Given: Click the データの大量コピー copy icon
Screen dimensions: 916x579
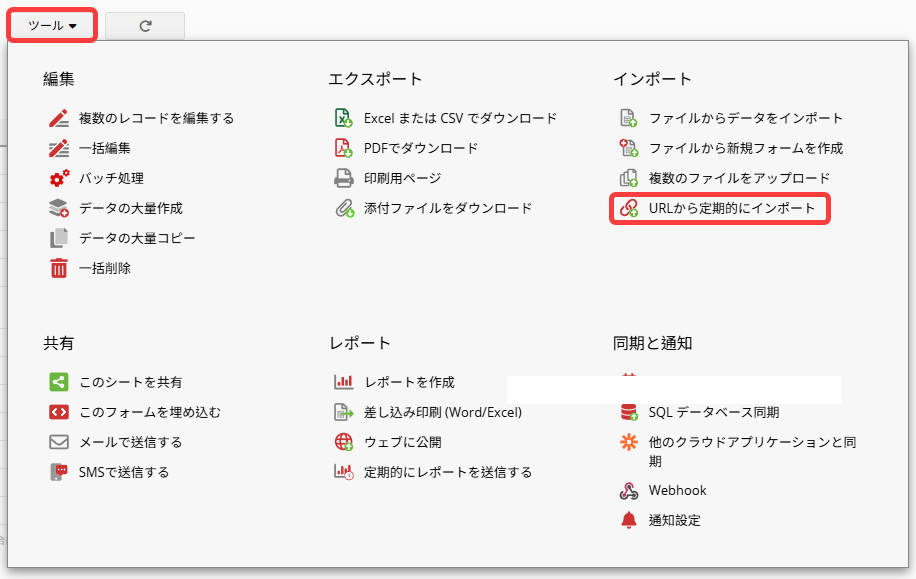Looking at the screenshot, I should [58, 238].
